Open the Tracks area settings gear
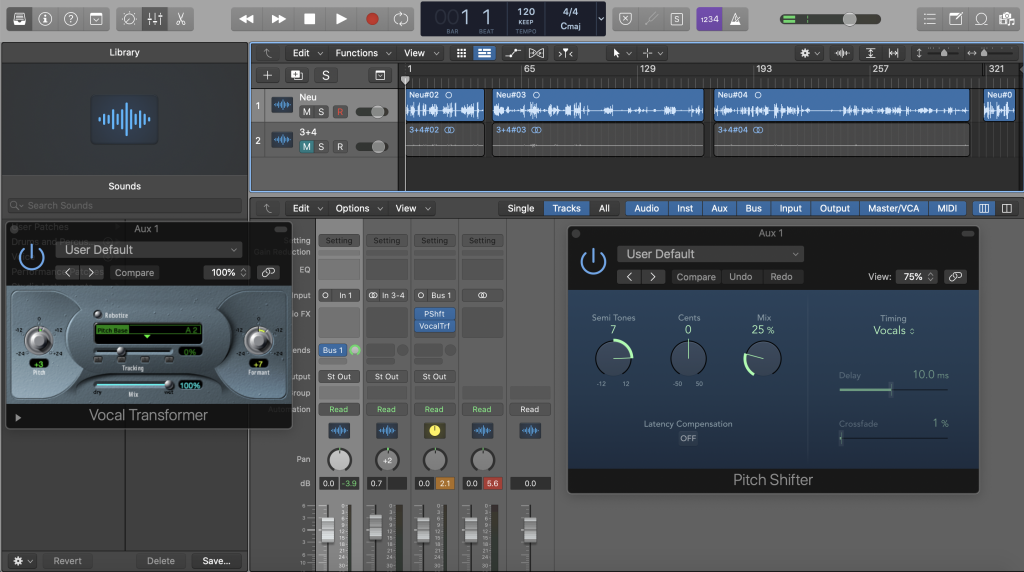This screenshot has width=1024, height=572. (805, 53)
